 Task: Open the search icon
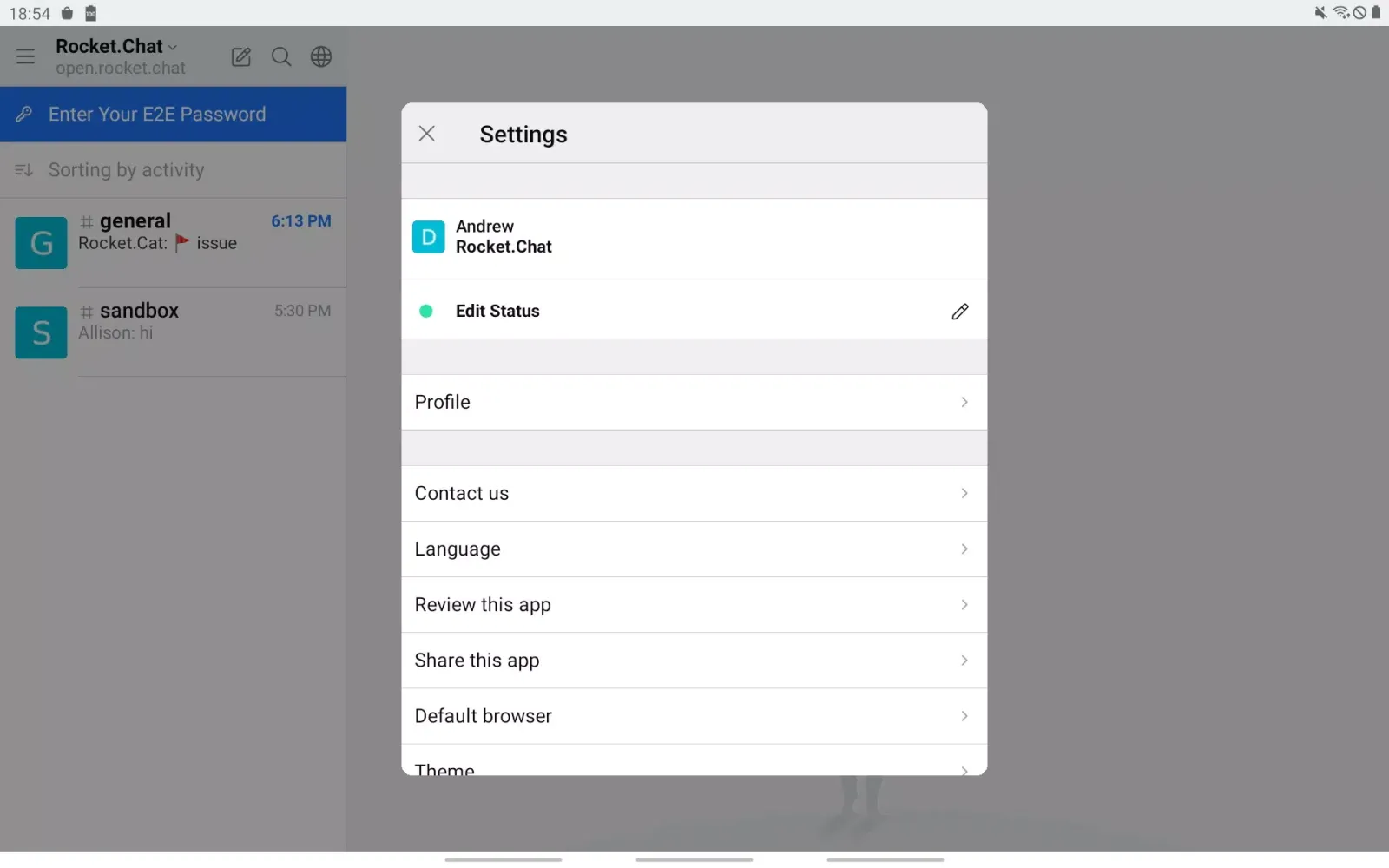click(281, 56)
